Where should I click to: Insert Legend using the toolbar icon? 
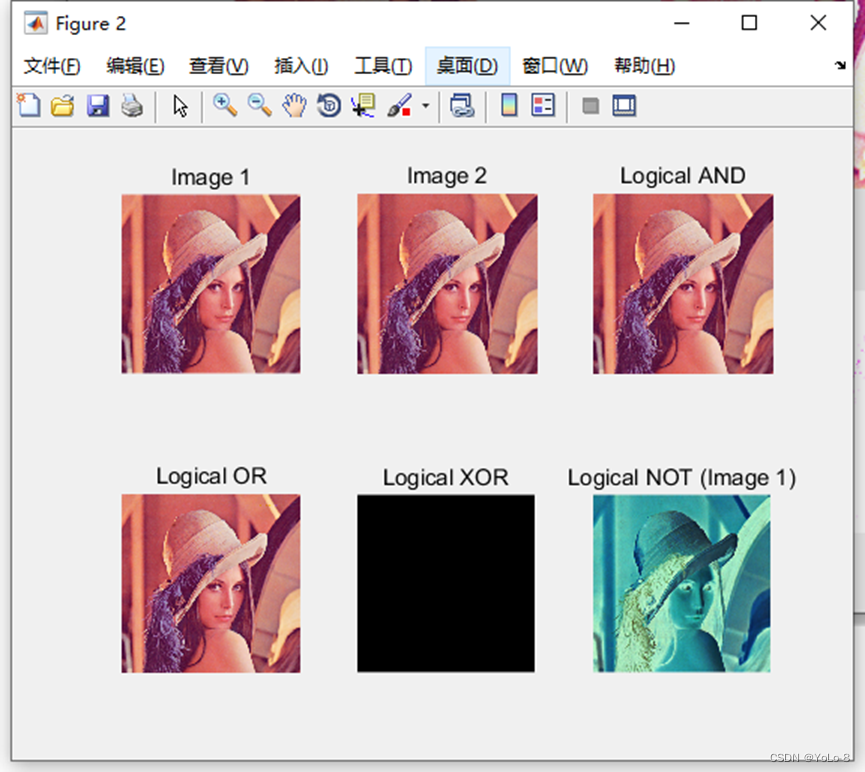(543, 105)
